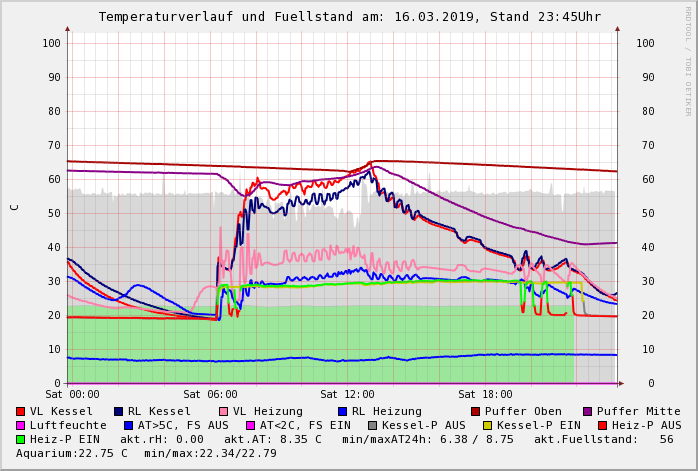The height and width of the screenshot is (471, 698).
Task: Select the pink VL Heizung legend swatch
Action: pos(223,411)
